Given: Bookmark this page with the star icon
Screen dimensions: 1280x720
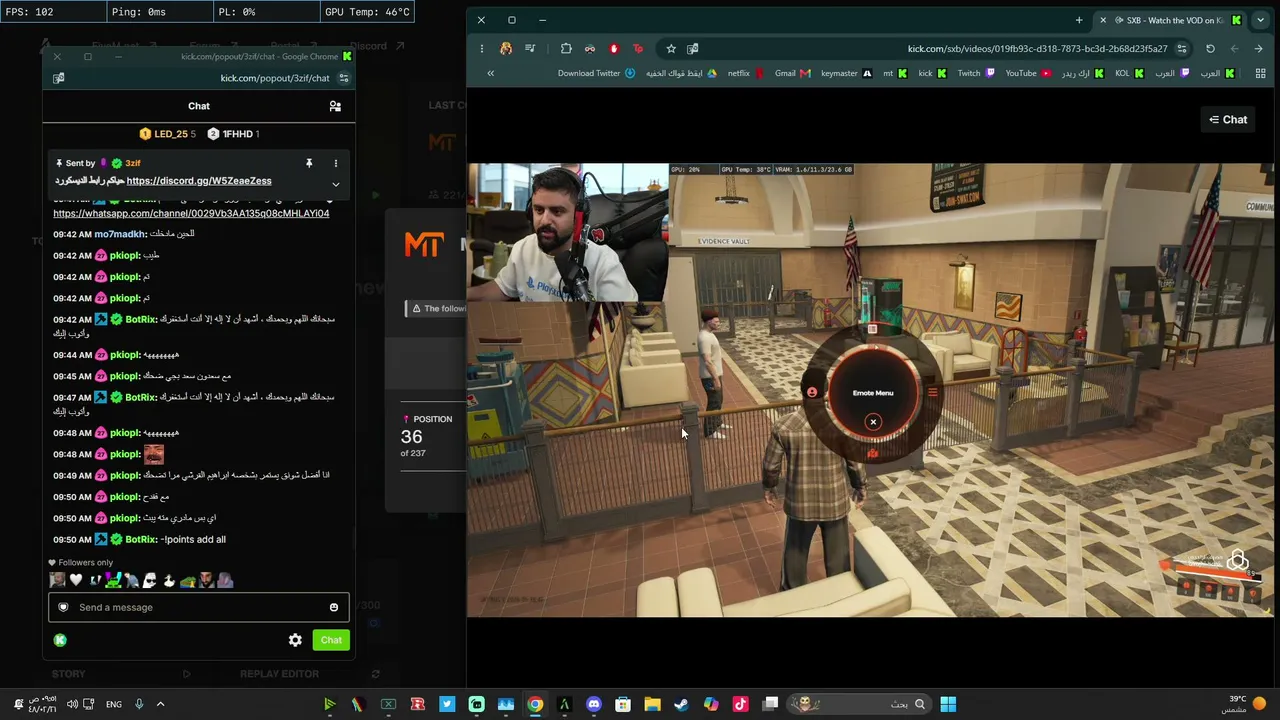Looking at the screenshot, I should (x=671, y=49).
